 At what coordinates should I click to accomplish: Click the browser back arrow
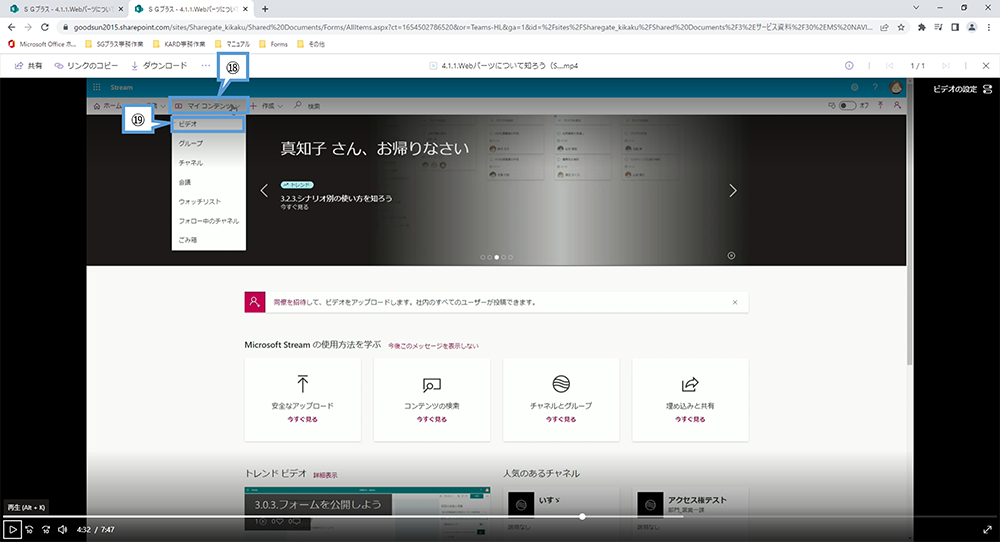tap(11, 27)
